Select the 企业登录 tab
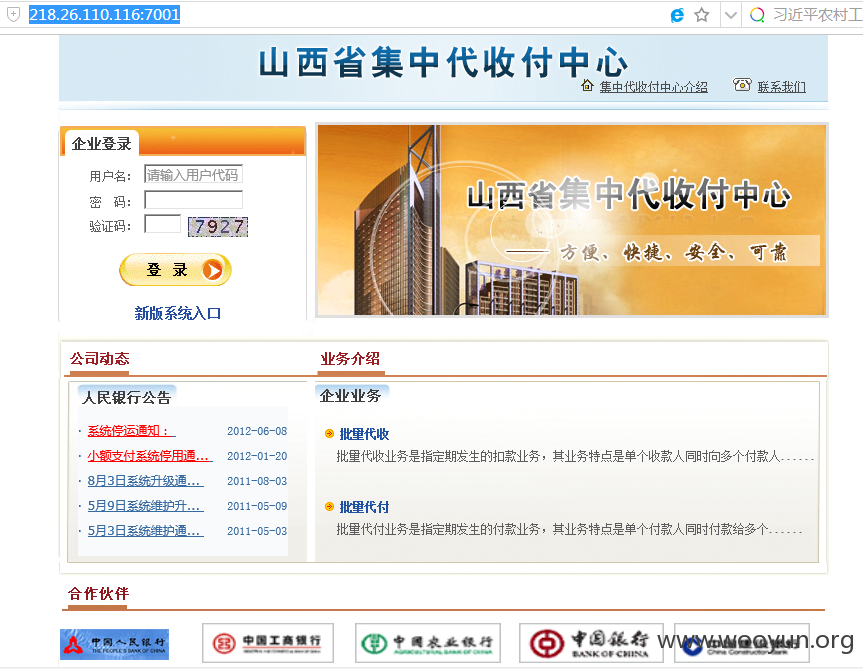The width and height of the screenshot is (863, 669). click(x=102, y=144)
